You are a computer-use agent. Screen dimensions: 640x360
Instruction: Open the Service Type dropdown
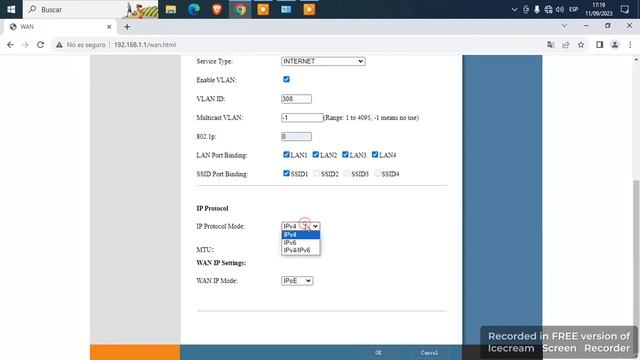(323, 61)
